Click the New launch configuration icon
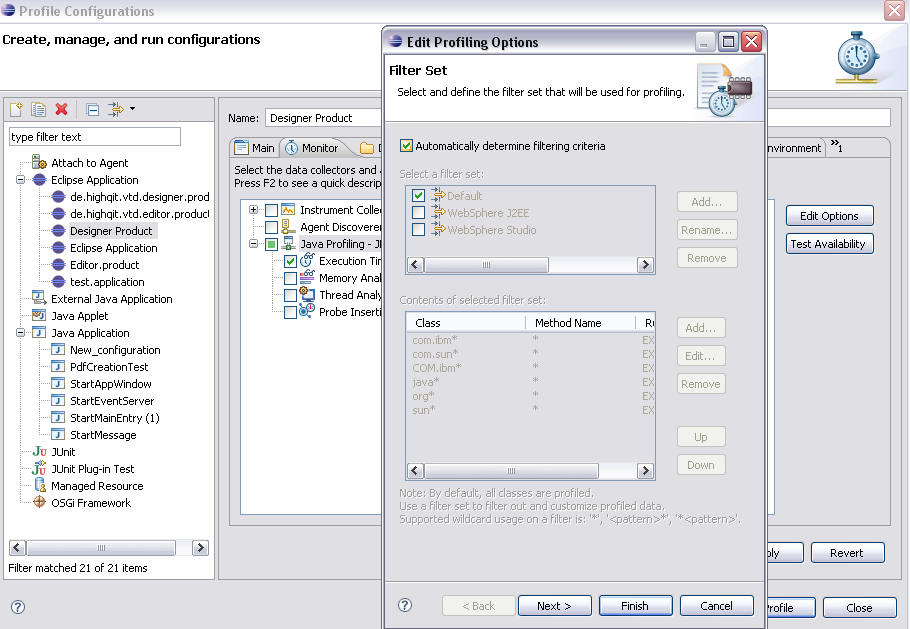 (16, 109)
